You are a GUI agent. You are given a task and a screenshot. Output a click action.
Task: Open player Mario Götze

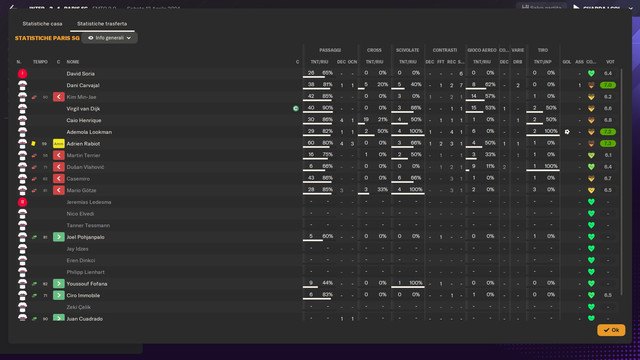(81, 191)
